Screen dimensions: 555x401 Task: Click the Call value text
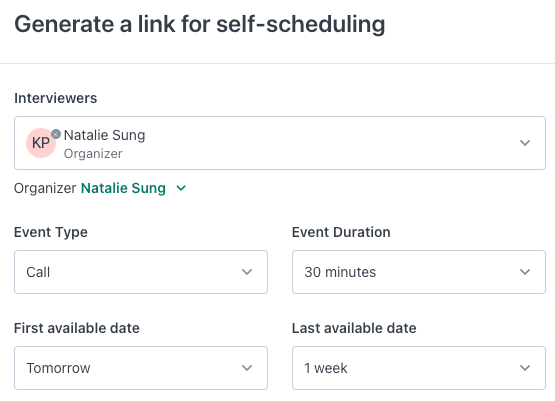[38, 272]
